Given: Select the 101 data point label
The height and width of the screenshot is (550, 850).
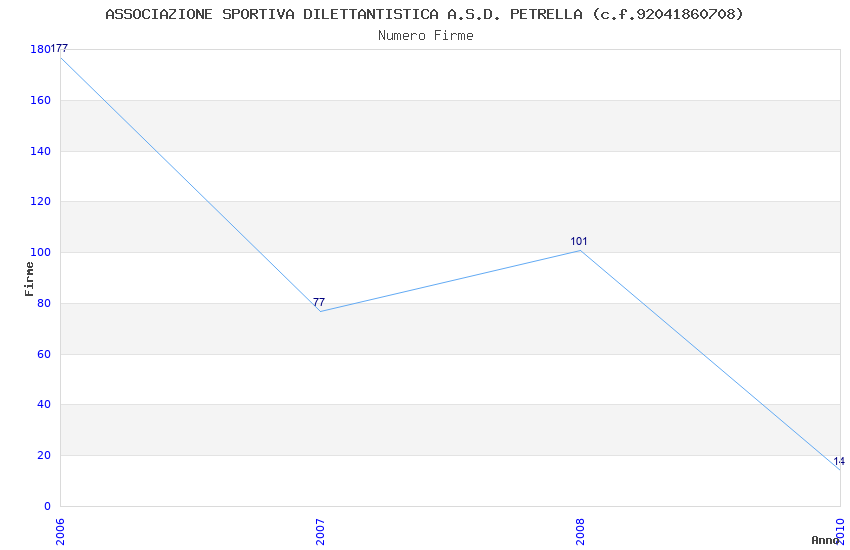Looking at the screenshot, I should 579,241.
